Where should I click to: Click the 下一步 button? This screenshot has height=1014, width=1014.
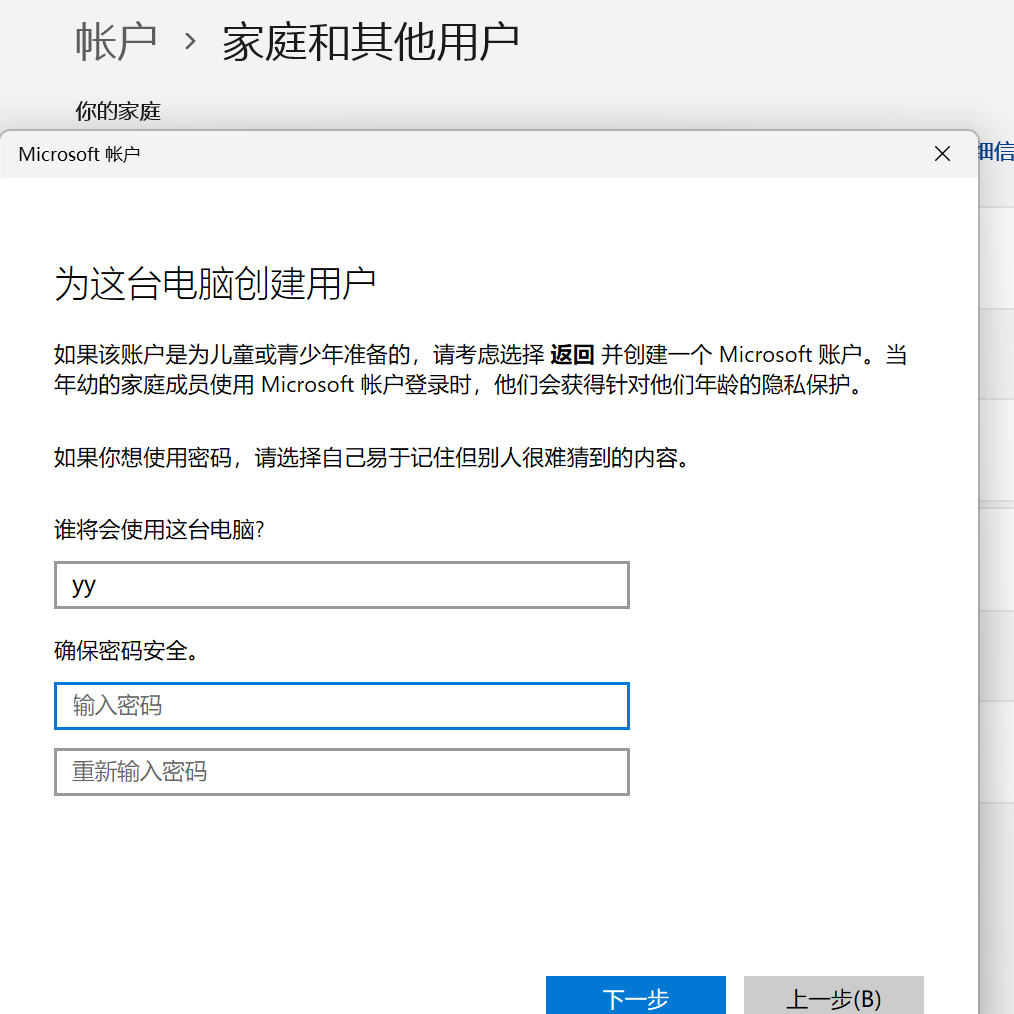pos(636,996)
